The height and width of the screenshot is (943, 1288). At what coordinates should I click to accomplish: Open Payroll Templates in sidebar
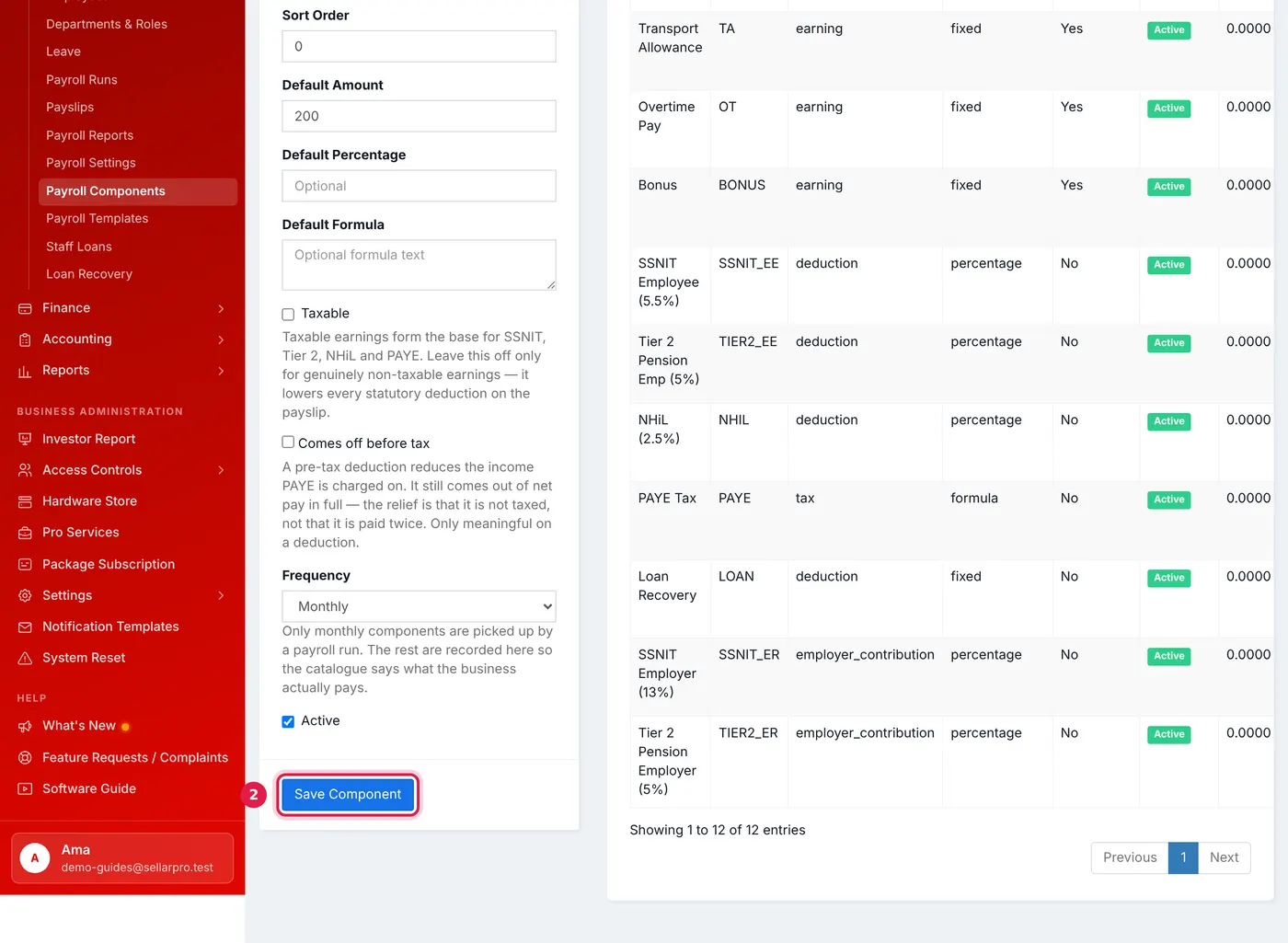(x=97, y=218)
